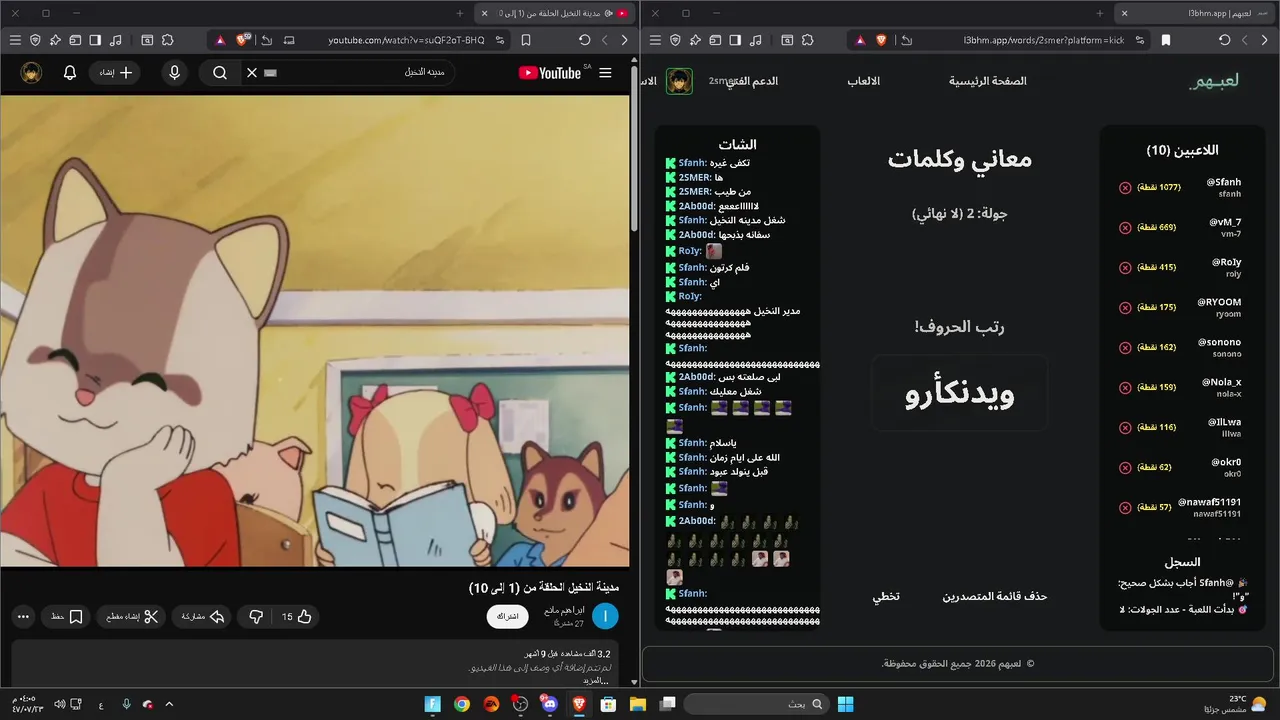Skip the round with تخطي
The width and height of the screenshot is (1280, 720).
pyautogui.click(x=886, y=596)
